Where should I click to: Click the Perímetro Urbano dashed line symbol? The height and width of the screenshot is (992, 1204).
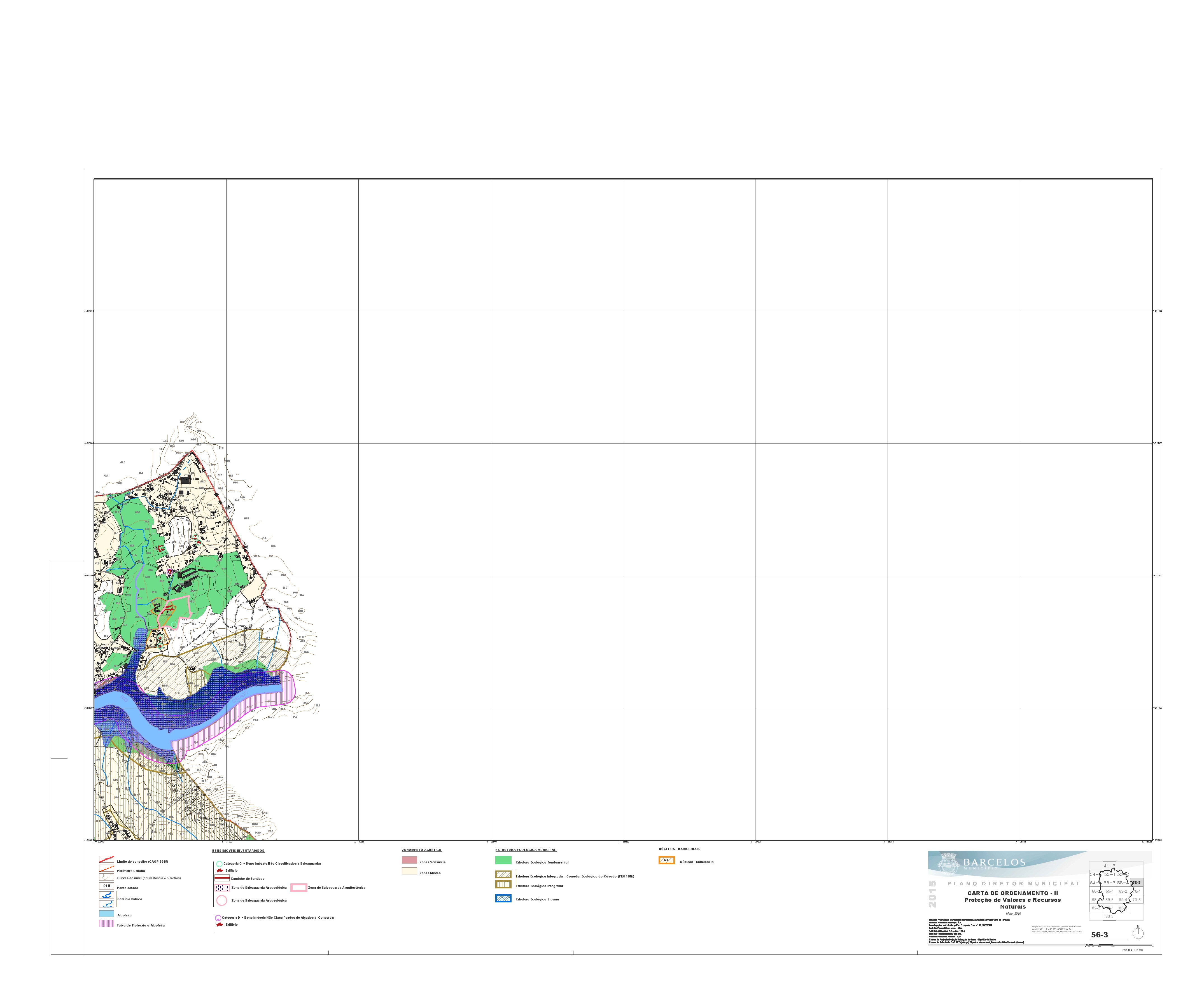pyautogui.click(x=107, y=869)
